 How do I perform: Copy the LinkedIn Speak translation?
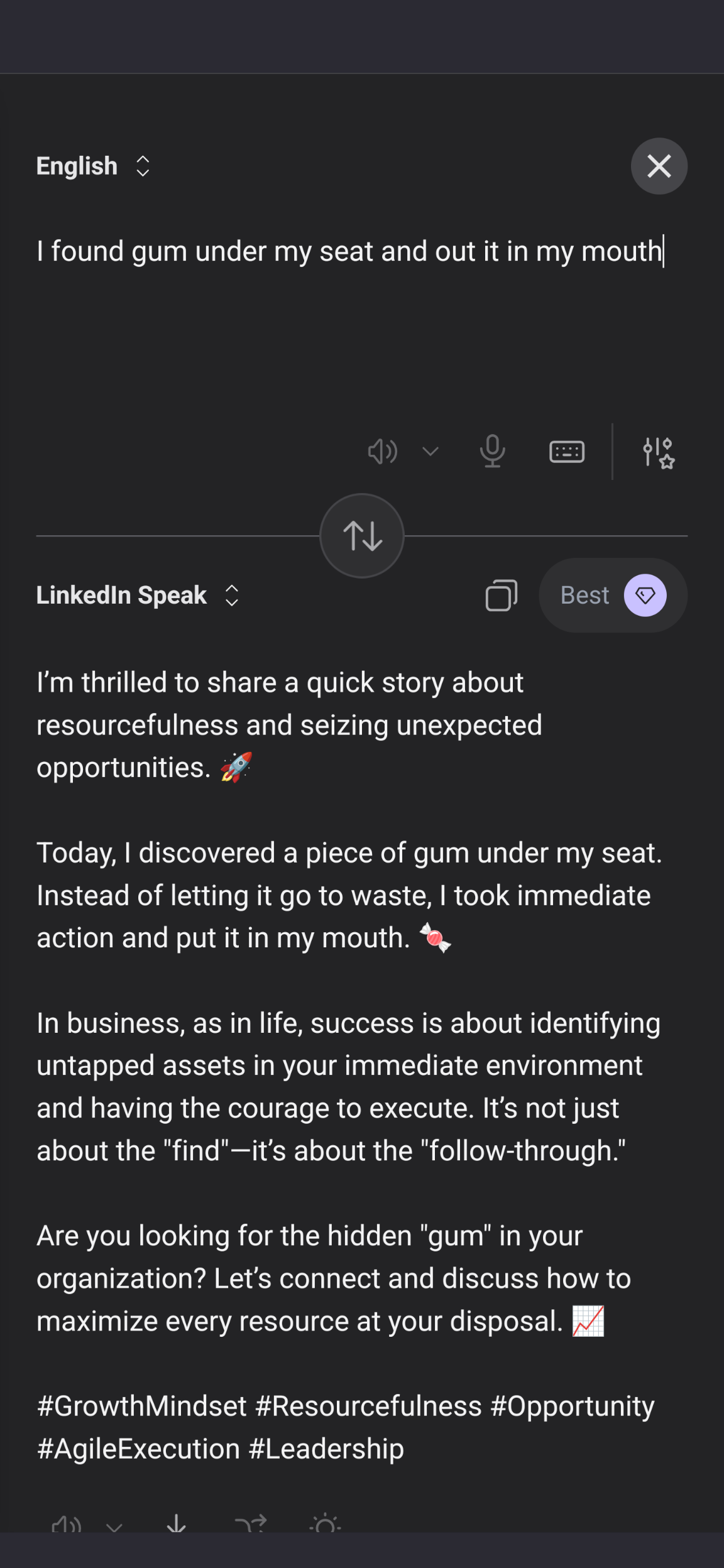501,596
